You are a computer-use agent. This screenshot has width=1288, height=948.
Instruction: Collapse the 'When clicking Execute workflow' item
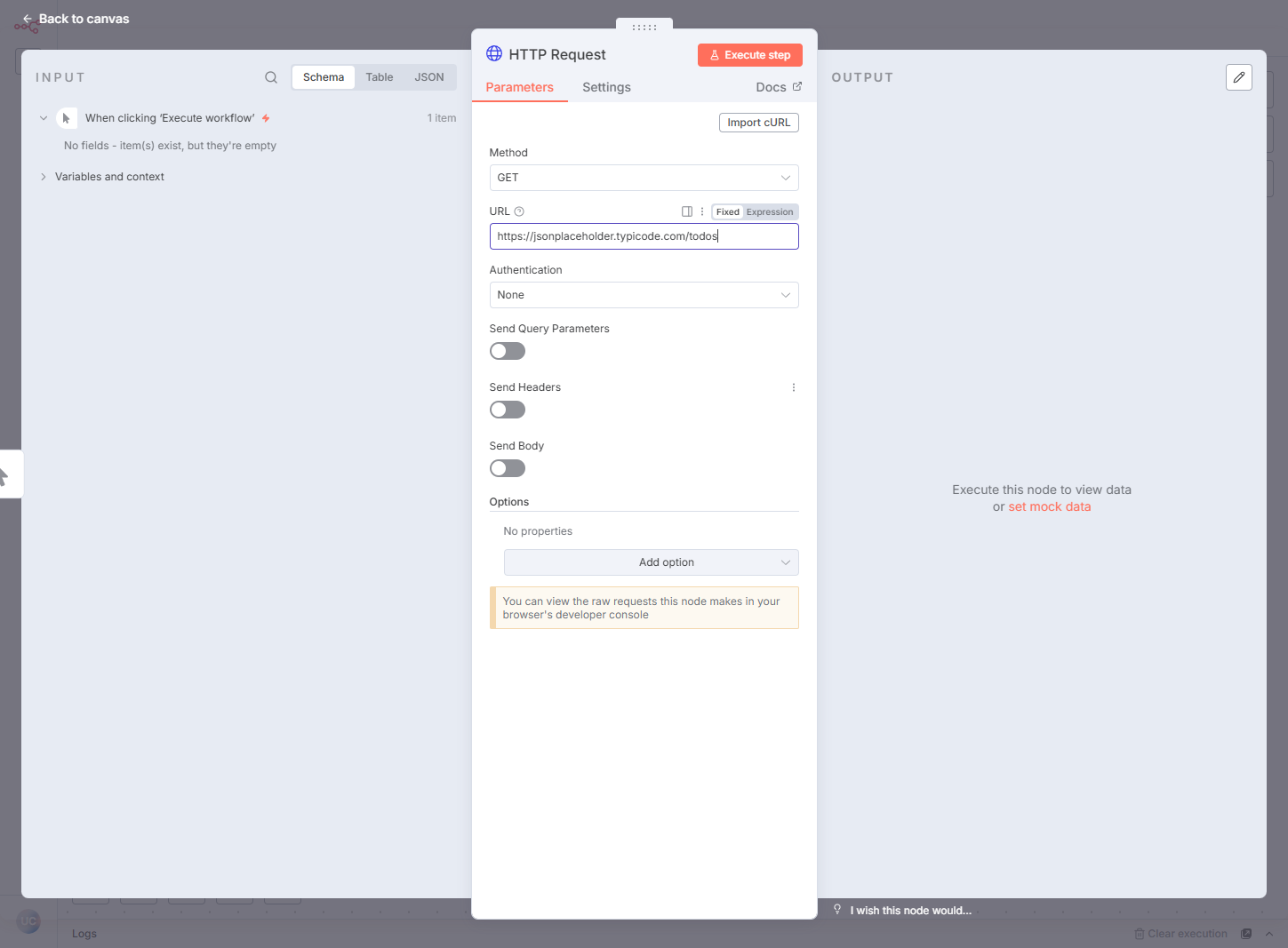(44, 118)
